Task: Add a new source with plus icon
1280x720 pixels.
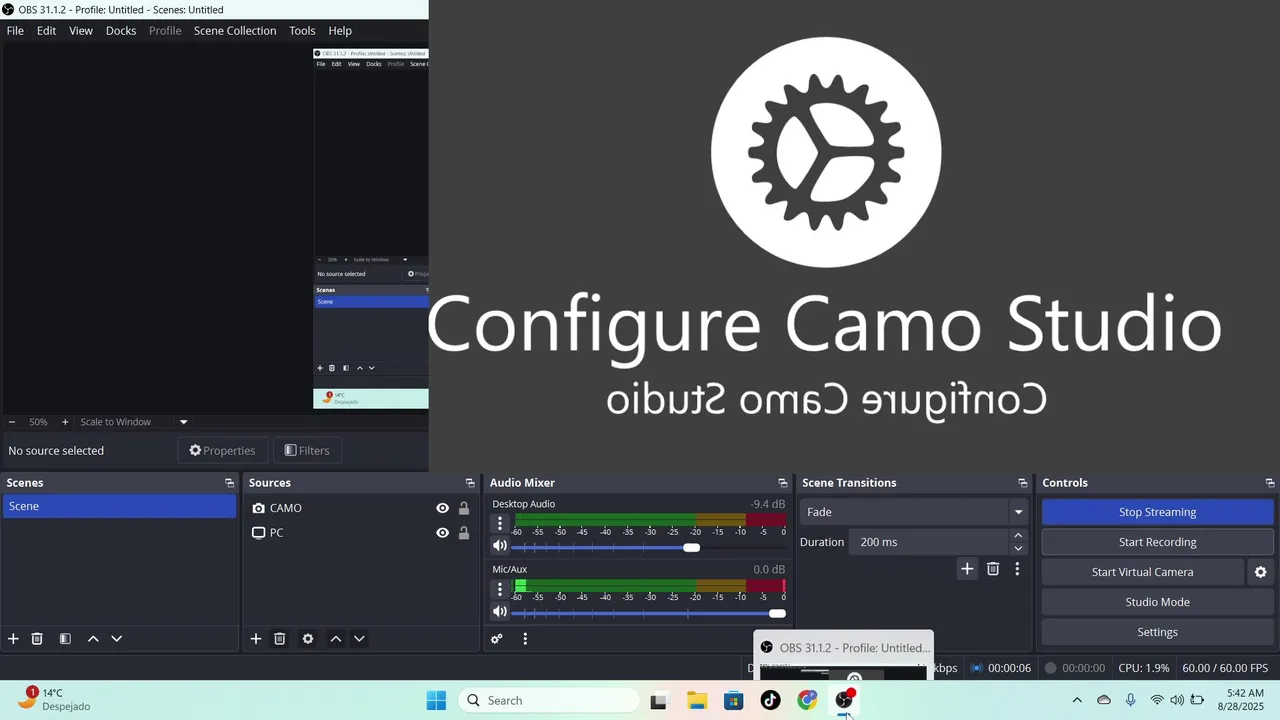Action: pyautogui.click(x=256, y=639)
